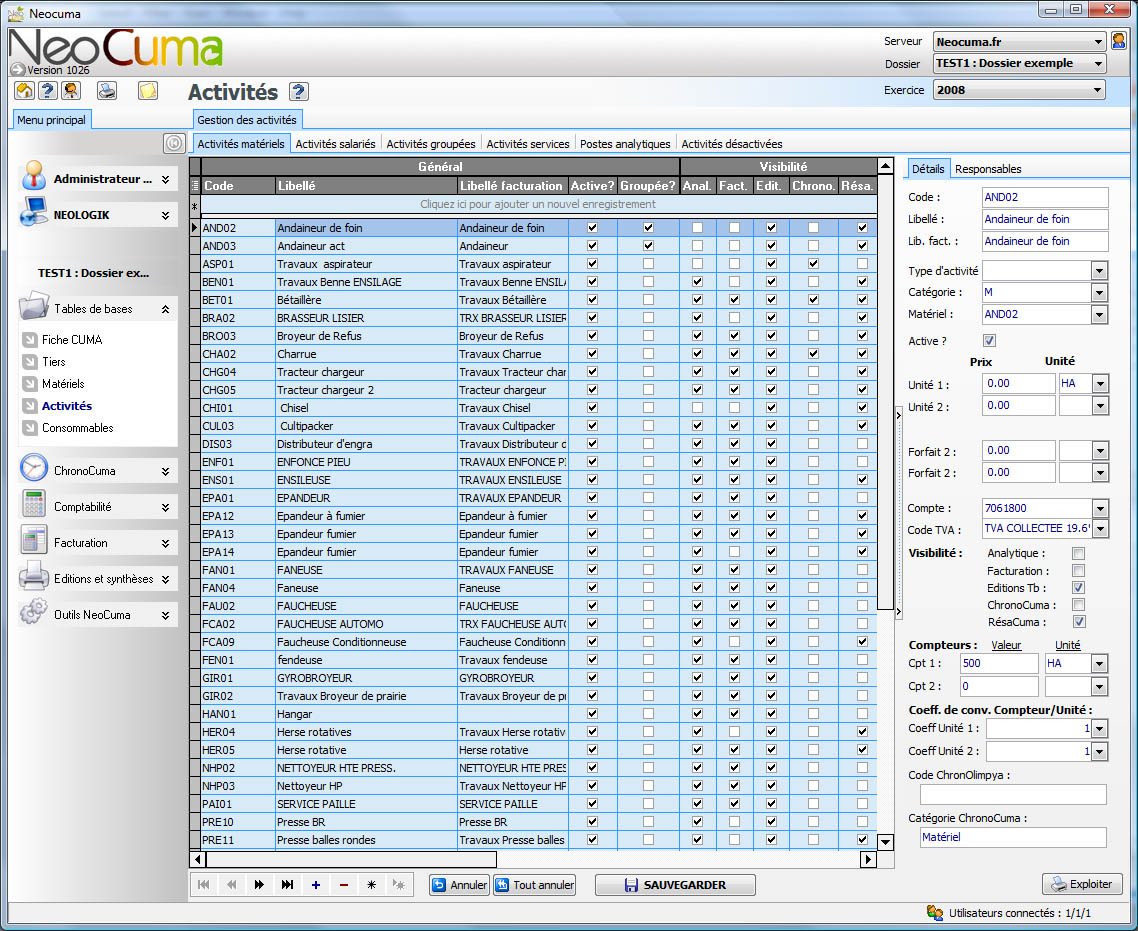Open the Dossier dropdown
The height and width of the screenshot is (931, 1138).
click(x=1097, y=64)
